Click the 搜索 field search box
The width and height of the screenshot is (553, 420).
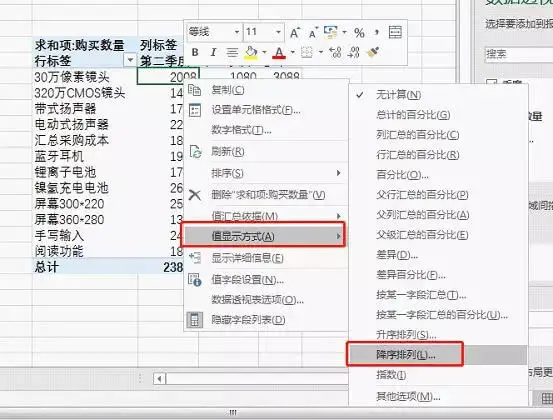pyautogui.click(x=519, y=54)
